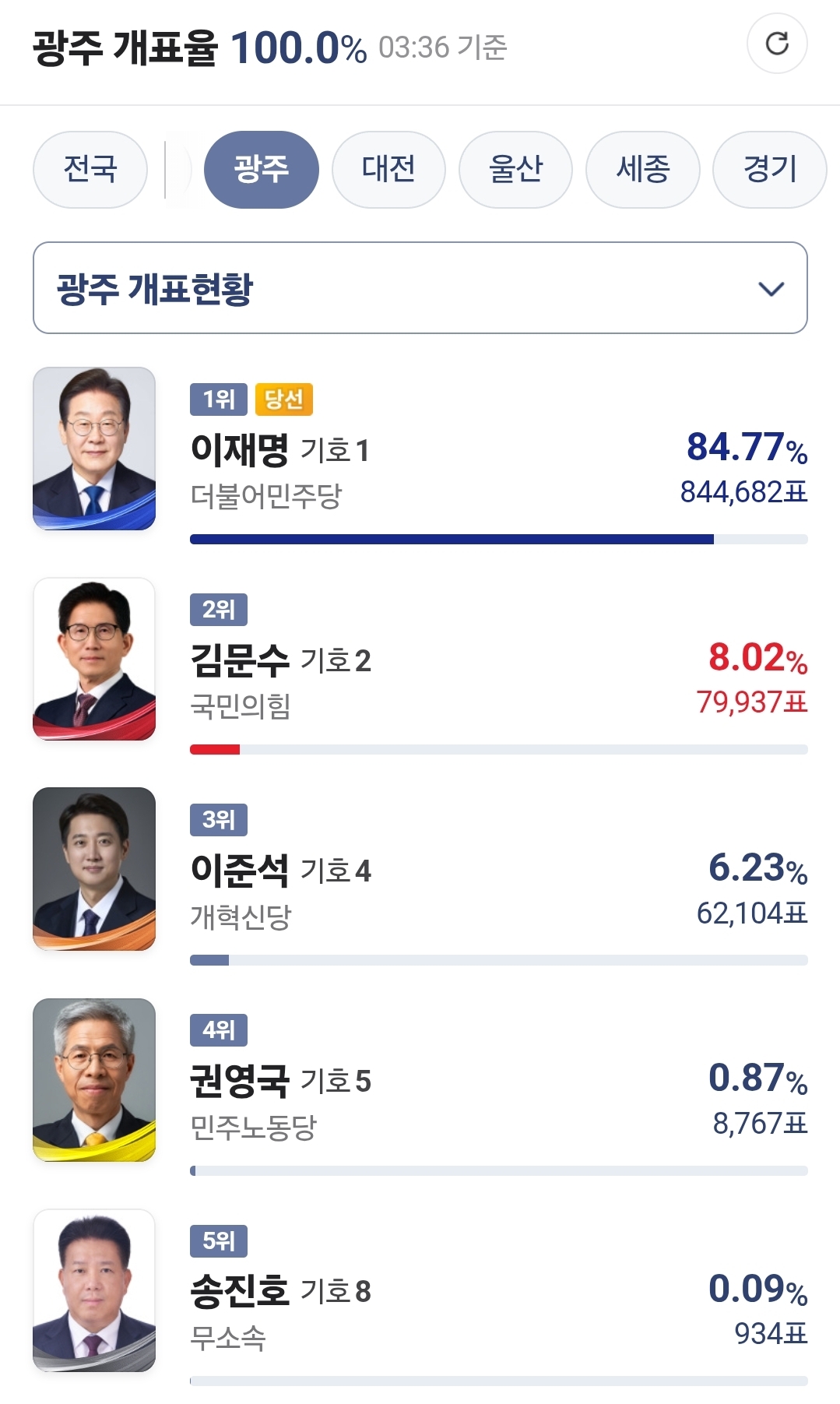Click 김문수 candidate photo thumbnail
The width and height of the screenshot is (840, 1404).
click(94, 659)
